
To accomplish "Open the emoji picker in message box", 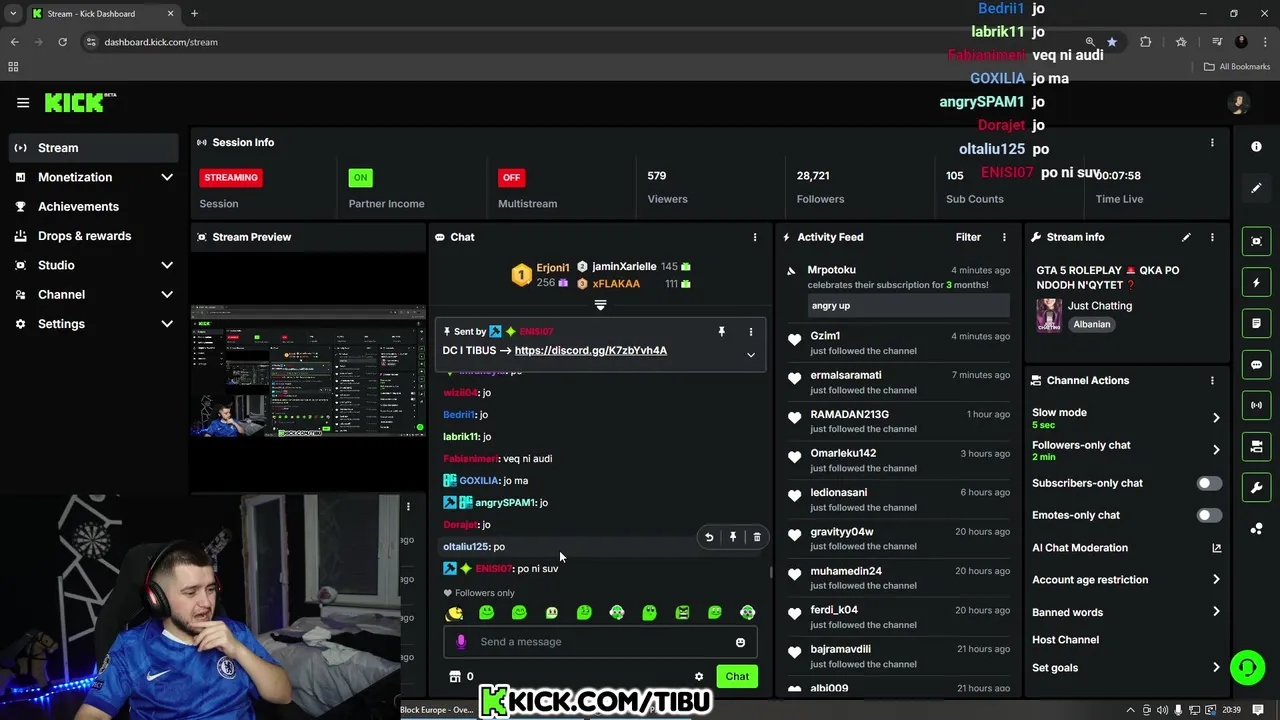I will [x=740, y=642].
